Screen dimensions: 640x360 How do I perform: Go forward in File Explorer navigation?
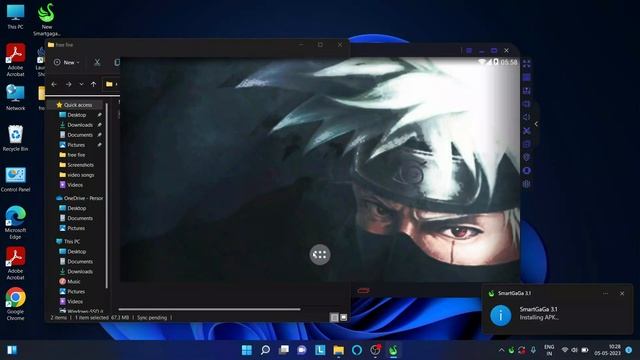[x=69, y=84]
